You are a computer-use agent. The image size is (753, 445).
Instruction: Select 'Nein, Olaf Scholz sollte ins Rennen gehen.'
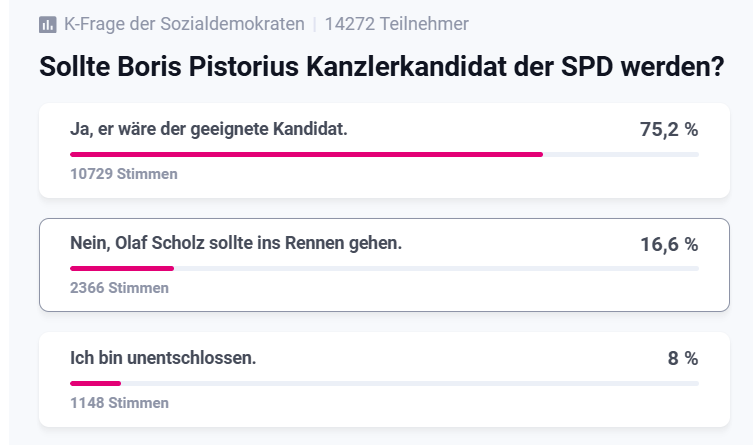[236, 243]
